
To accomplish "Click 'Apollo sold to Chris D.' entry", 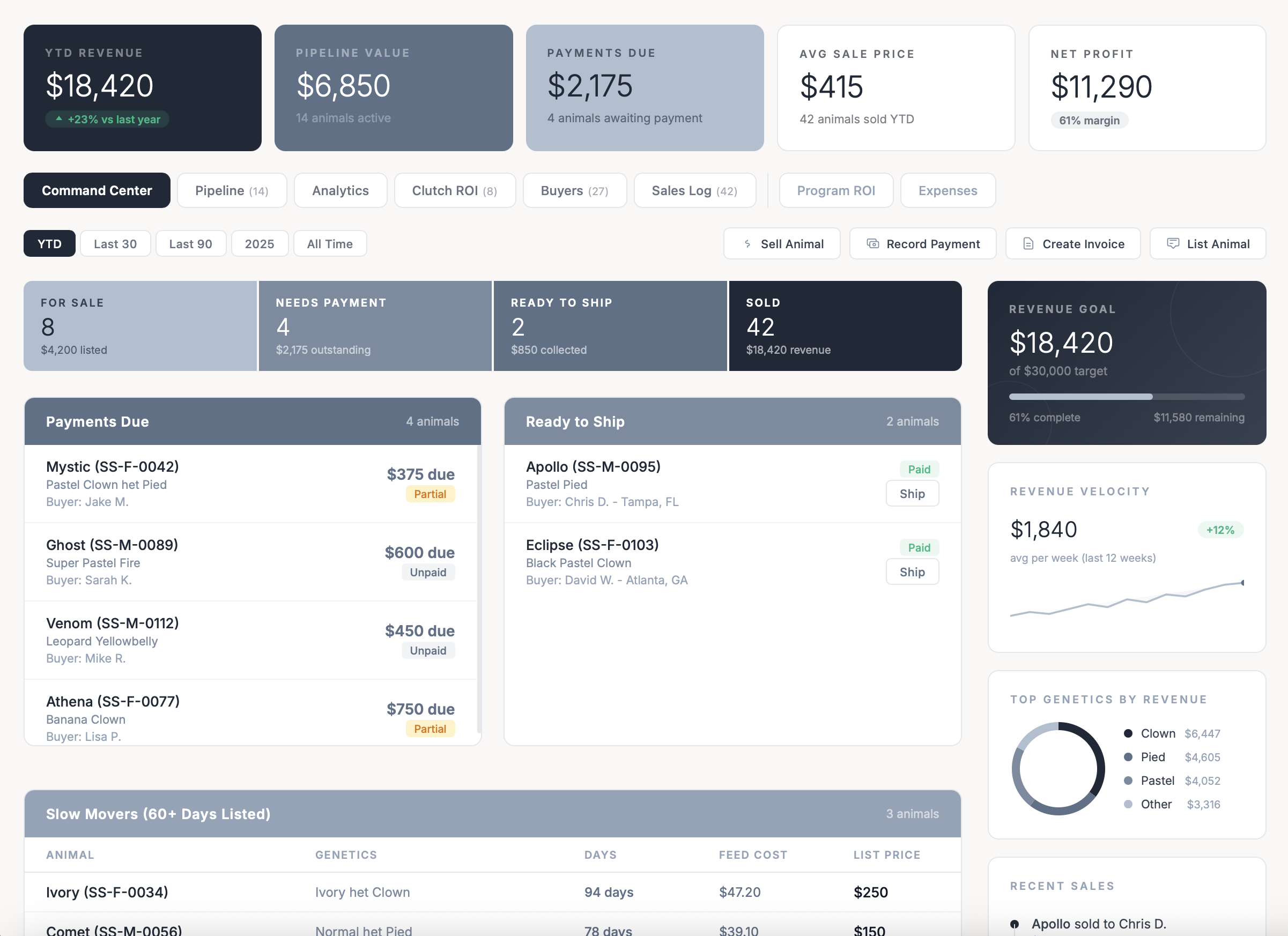I will pos(1098,924).
